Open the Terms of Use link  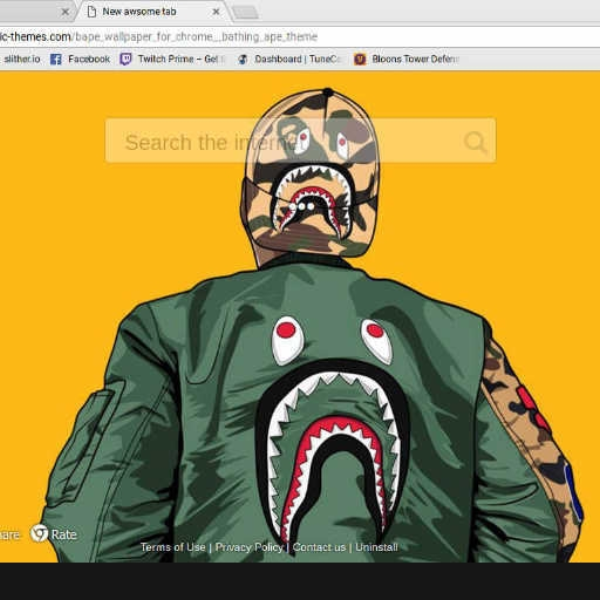pyautogui.click(x=173, y=547)
